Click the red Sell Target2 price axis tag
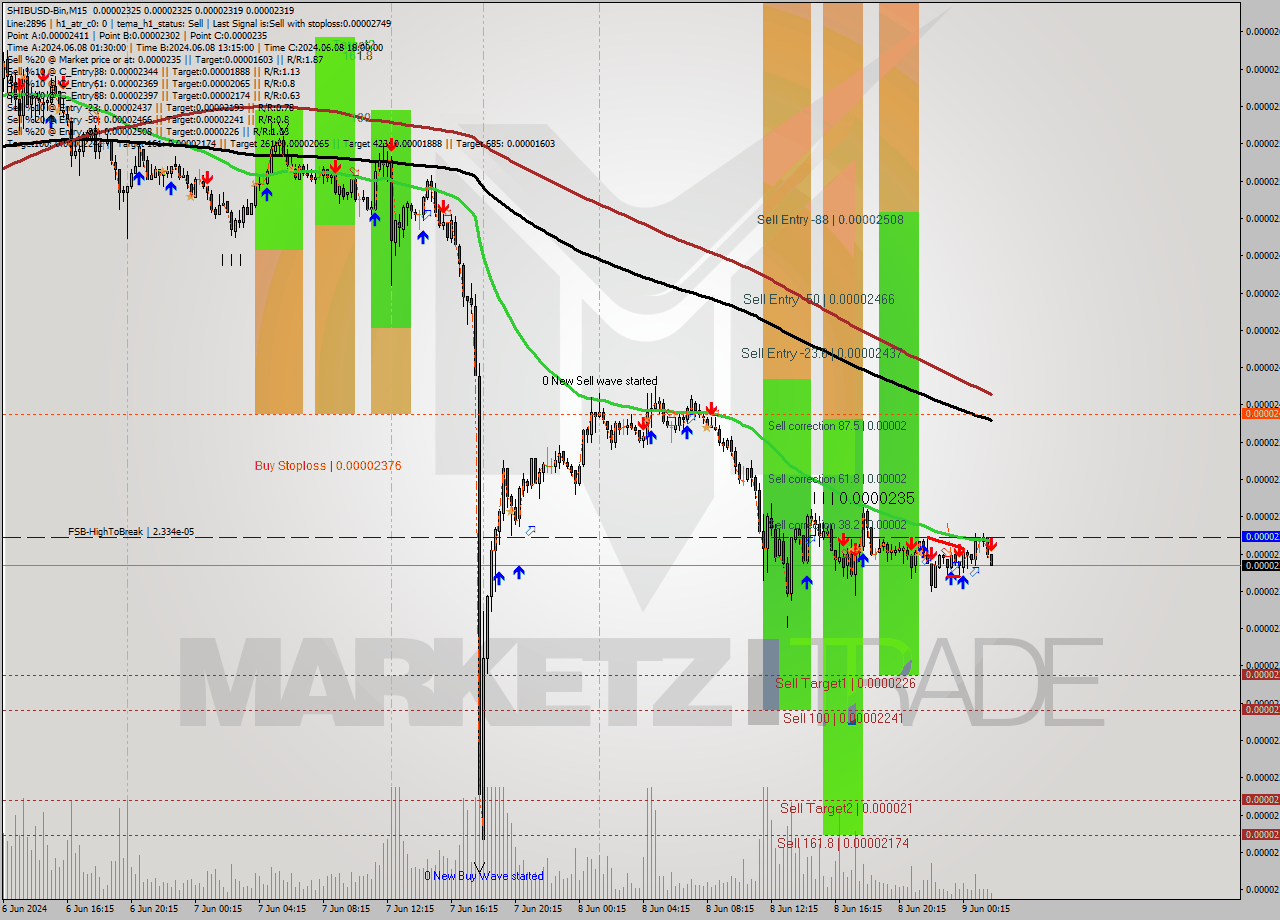 tap(1260, 800)
